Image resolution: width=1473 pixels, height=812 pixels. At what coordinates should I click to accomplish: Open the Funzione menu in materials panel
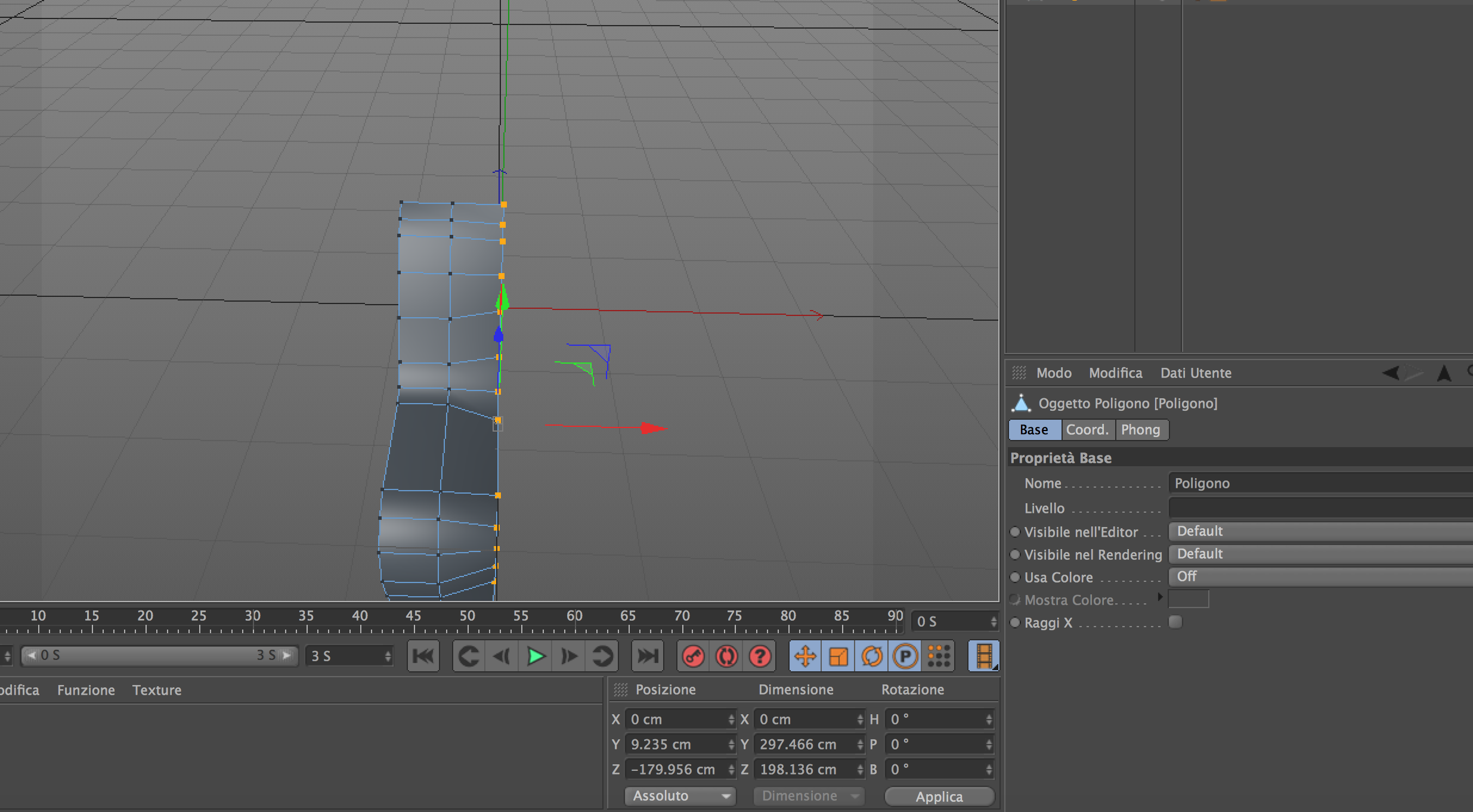(x=86, y=690)
